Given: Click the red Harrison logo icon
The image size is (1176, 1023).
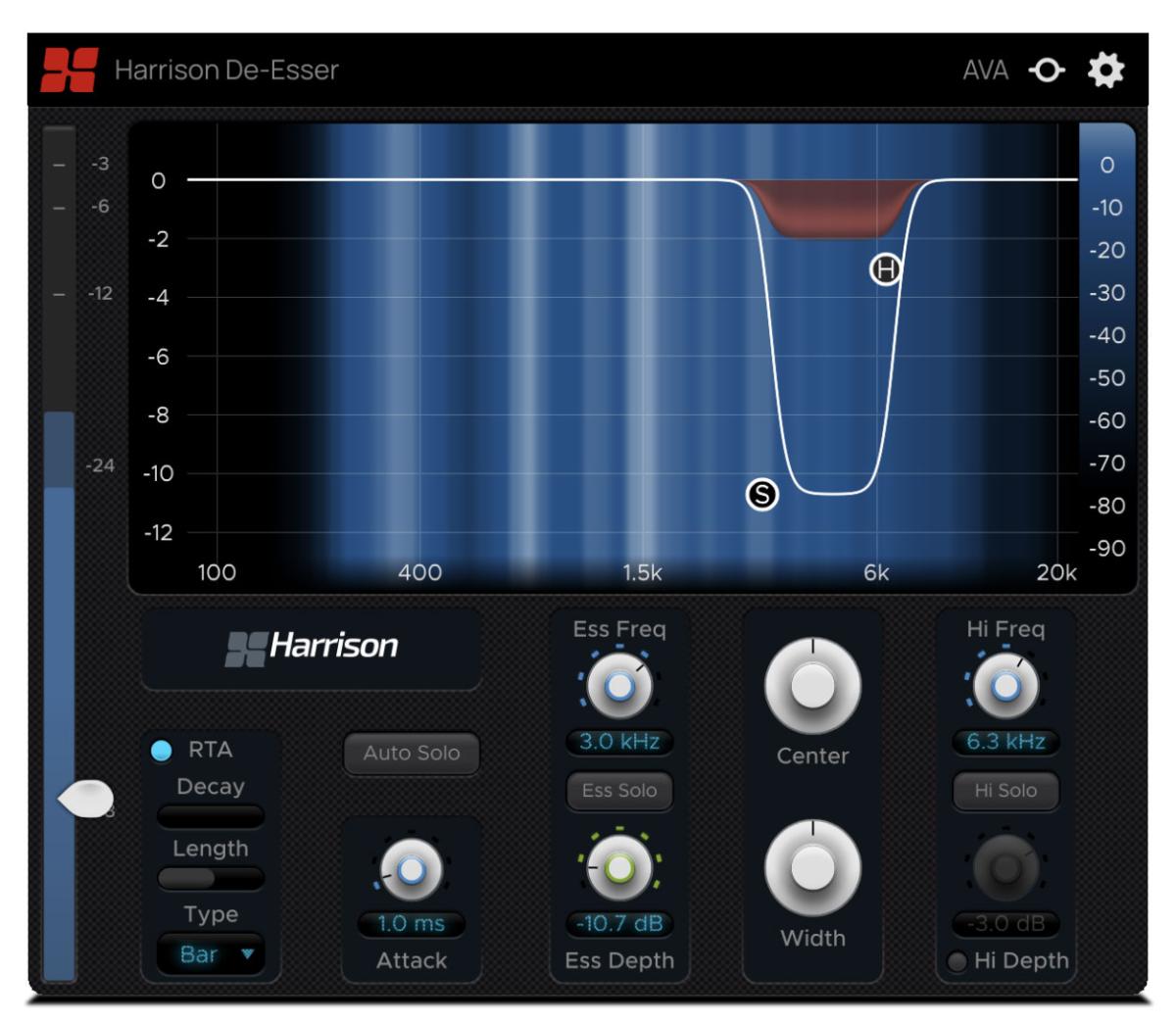Looking at the screenshot, I should coord(69,71).
